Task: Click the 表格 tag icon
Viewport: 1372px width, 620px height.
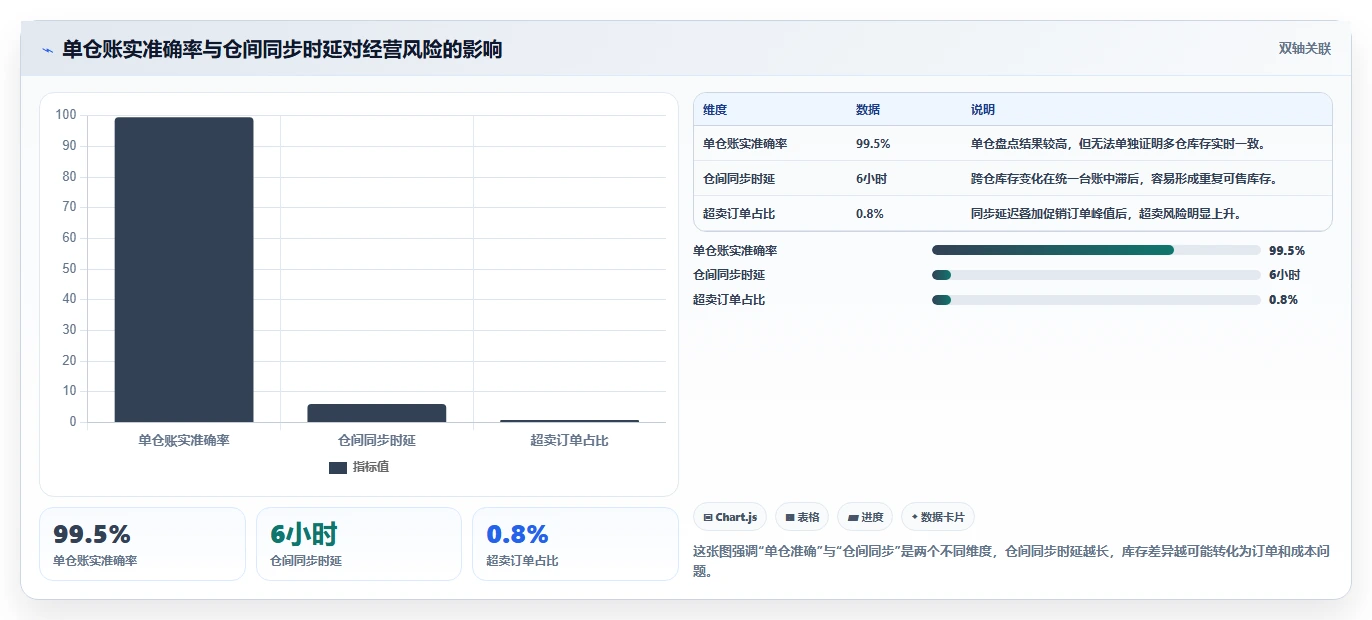Action: pyautogui.click(x=790, y=518)
